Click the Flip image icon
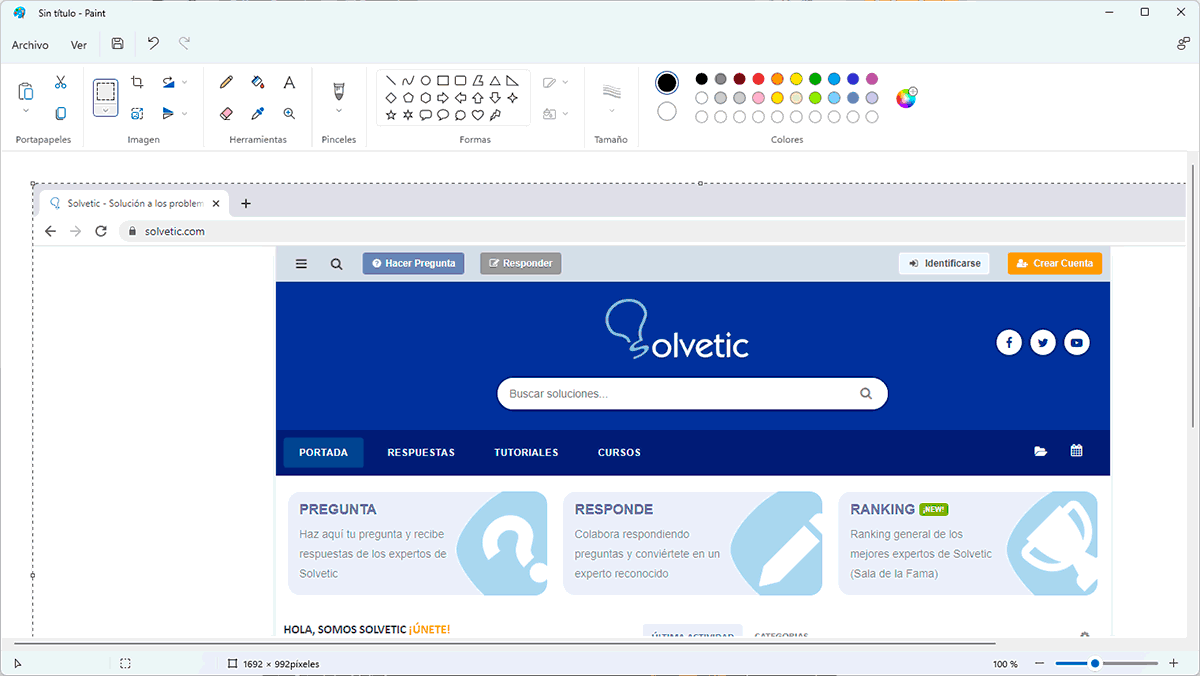 (x=169, y=114)
